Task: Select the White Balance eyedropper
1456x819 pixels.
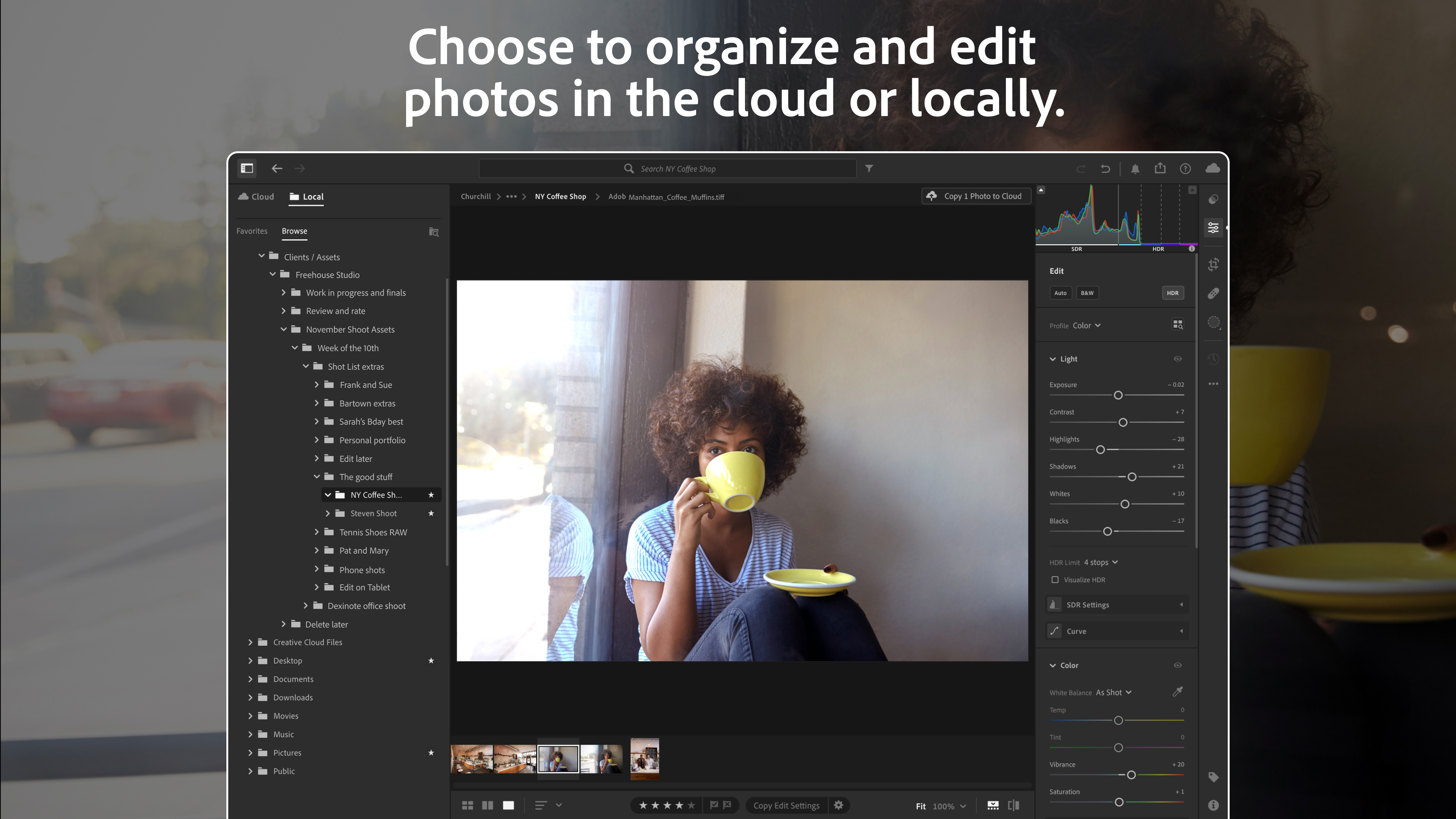Action: (x=1178, y=691)
